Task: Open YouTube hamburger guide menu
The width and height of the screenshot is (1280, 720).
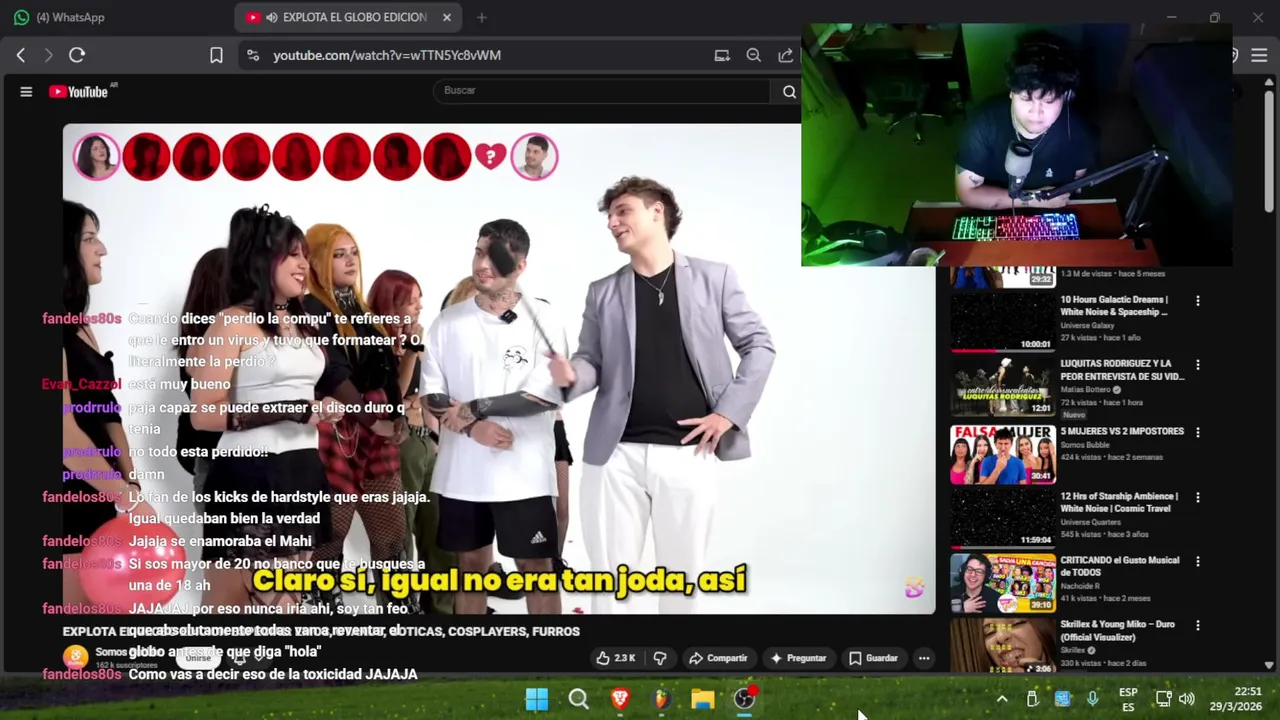Action: [26, 91]
